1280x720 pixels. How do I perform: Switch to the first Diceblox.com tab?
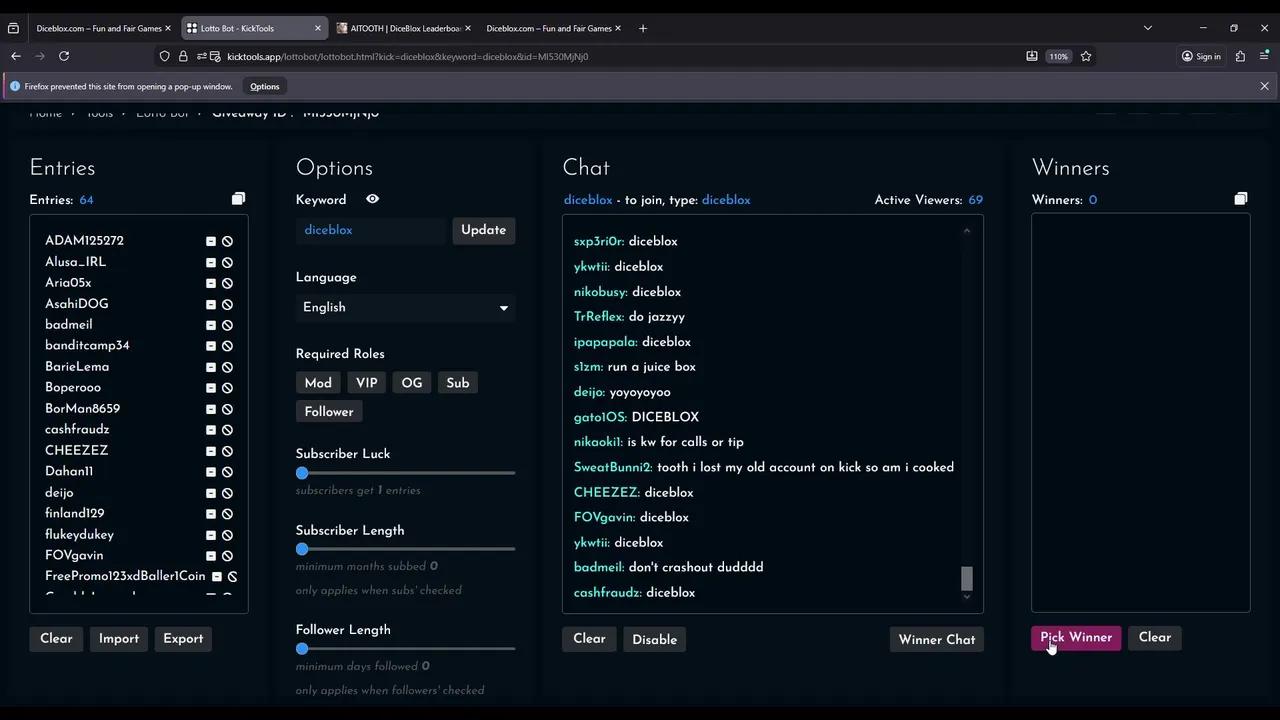98,28
